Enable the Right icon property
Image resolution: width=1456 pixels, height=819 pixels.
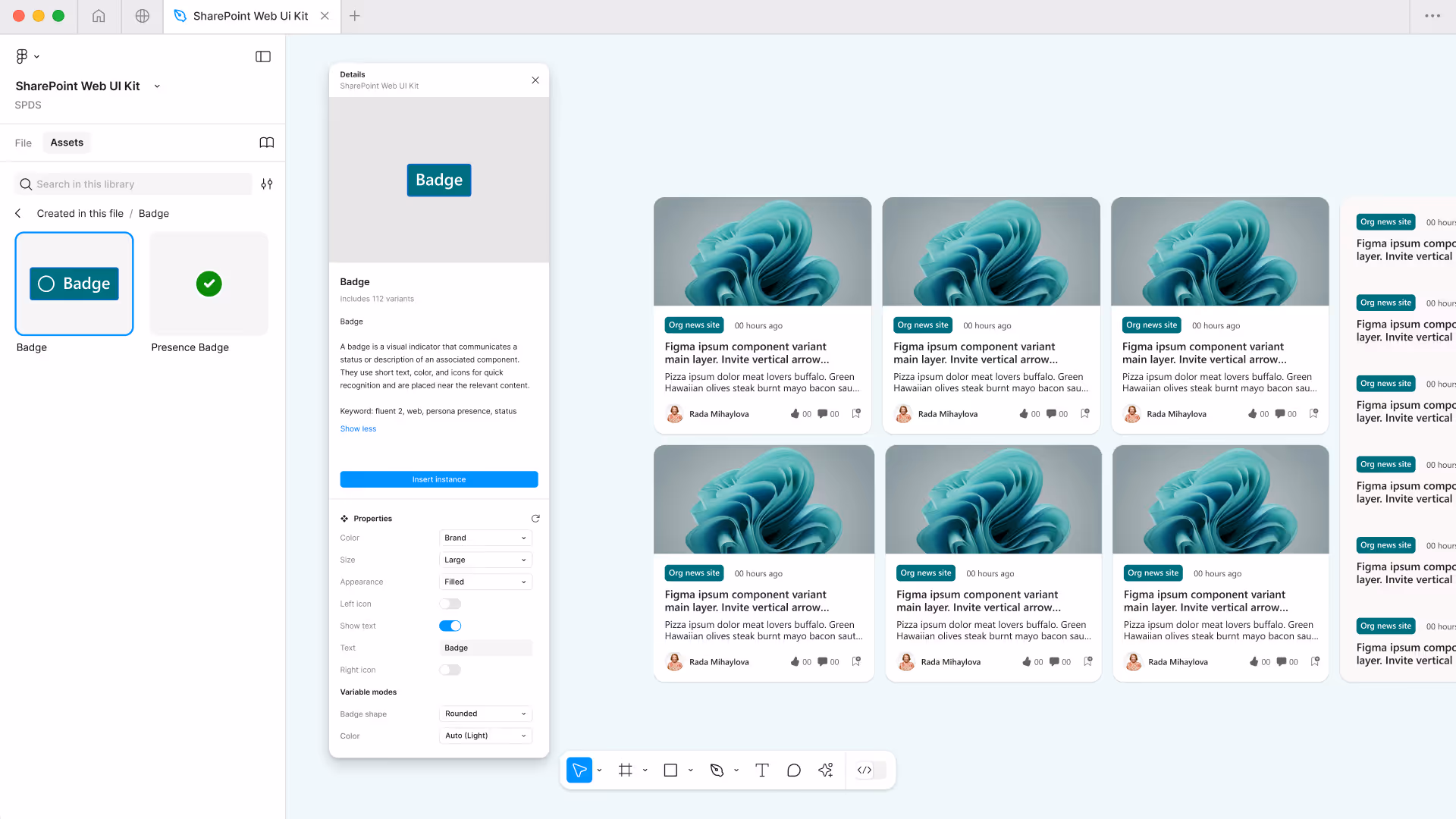pyautogui.click(x=450, y=670)
